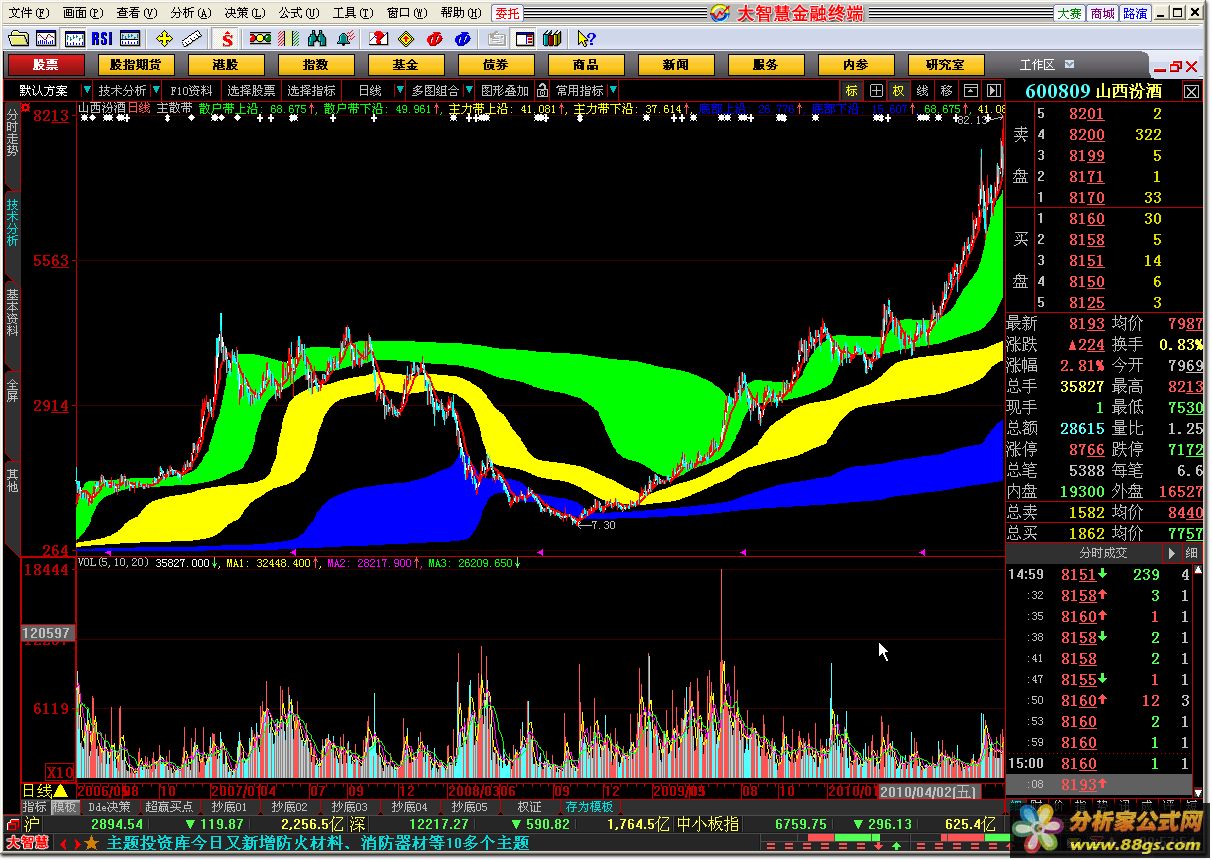Screen dimensions: 1212x860
Task: Toggle the 标 marker button
Action: point(852,90)
